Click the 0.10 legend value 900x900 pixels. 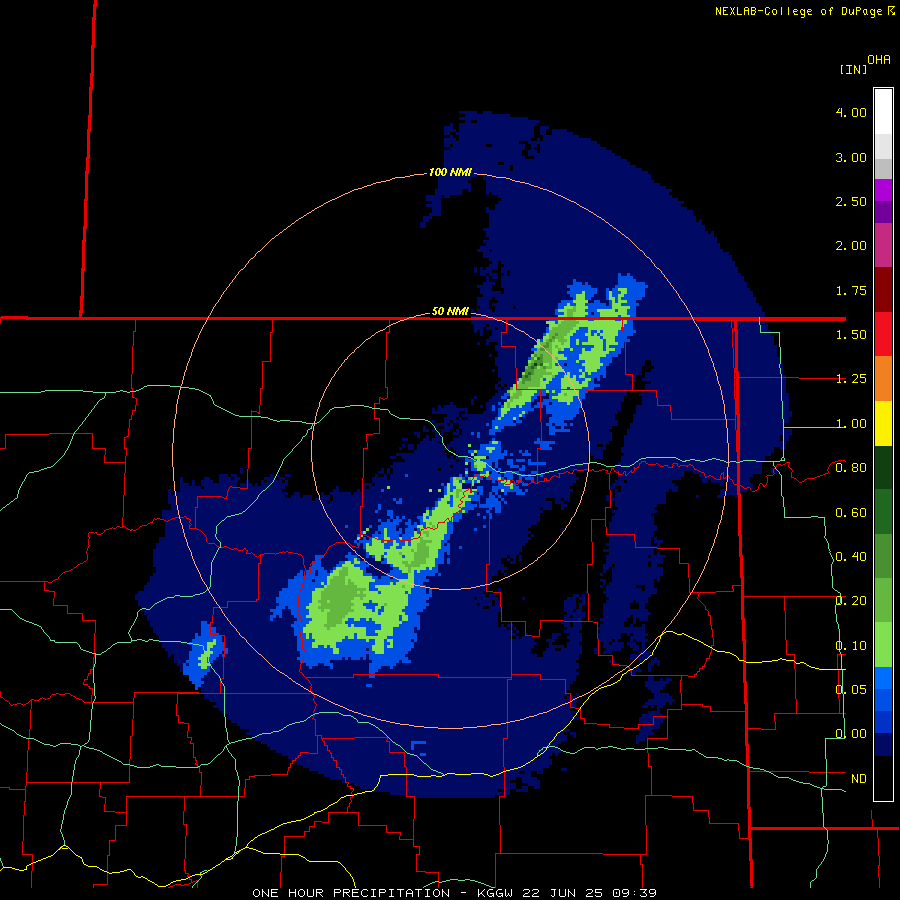click(851, 646)
